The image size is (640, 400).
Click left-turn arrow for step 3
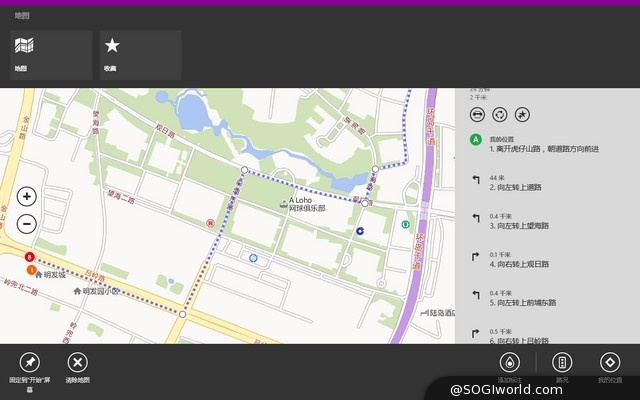[x=476, y=218]
